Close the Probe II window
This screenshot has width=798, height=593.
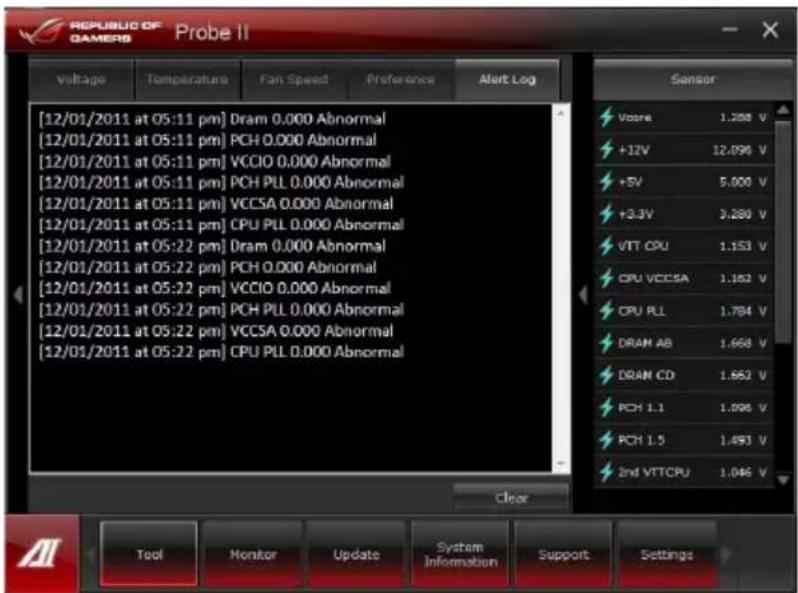[770, 30]
